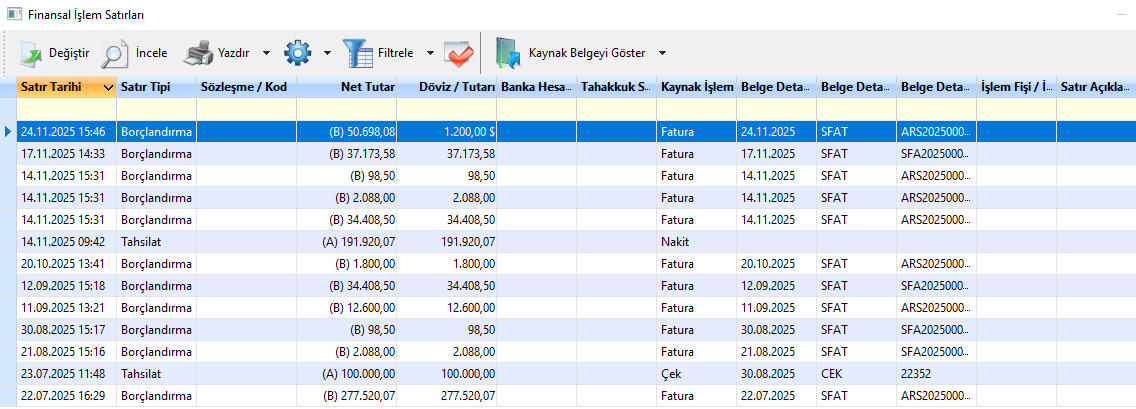Click Kaynak Belgeyi Göster document icon
Screen dimensions: 1136x409
[508, 53]
